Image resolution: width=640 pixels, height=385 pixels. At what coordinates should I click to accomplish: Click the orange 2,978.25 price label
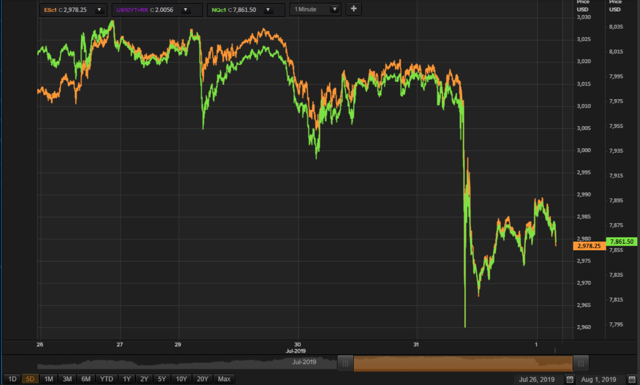[589, 246]
